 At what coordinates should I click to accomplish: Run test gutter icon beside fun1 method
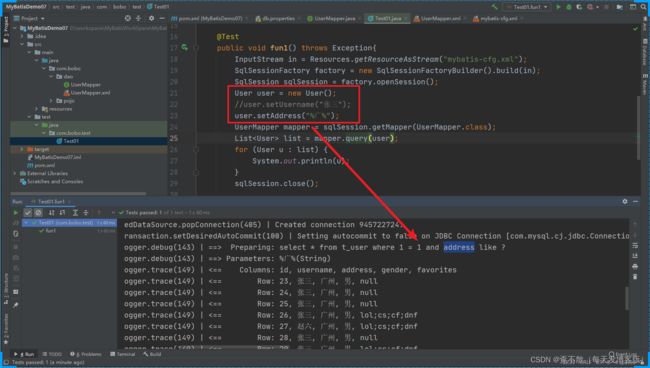click(184, 48)
